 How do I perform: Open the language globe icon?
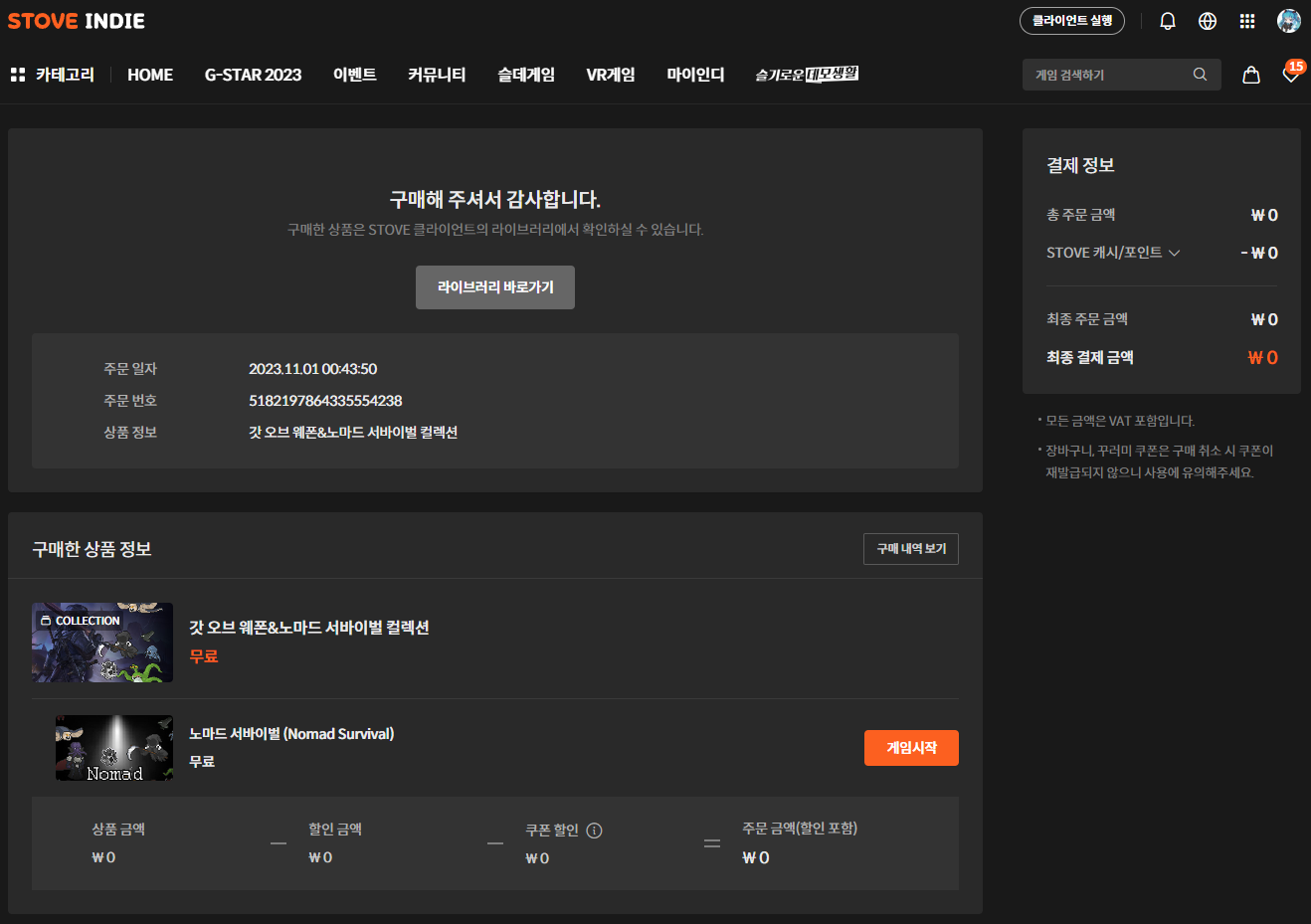[1208, 21]
